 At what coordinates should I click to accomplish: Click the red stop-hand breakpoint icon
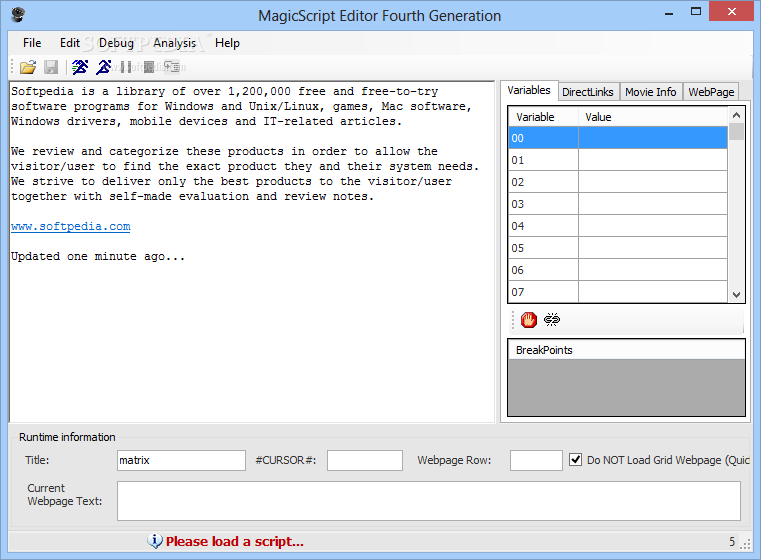click(x=529, y=320)
